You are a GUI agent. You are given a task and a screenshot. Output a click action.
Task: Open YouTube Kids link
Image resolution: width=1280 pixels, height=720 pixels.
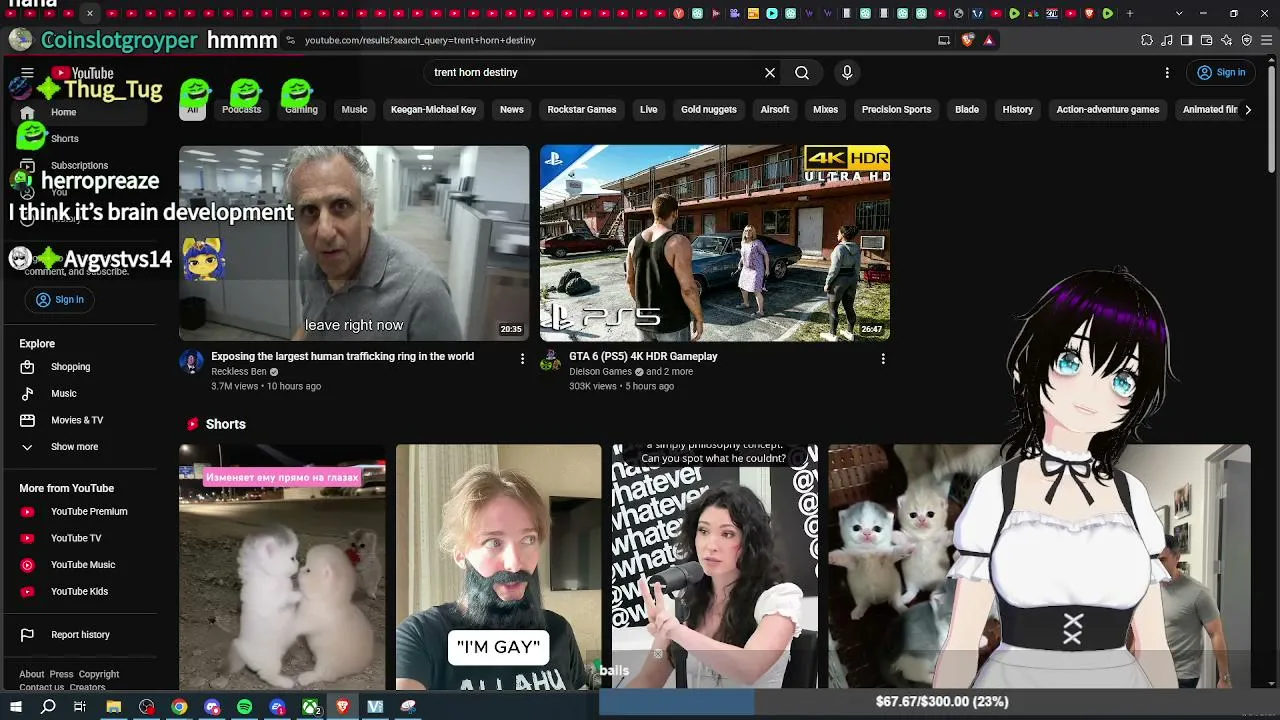click(79, 591)
